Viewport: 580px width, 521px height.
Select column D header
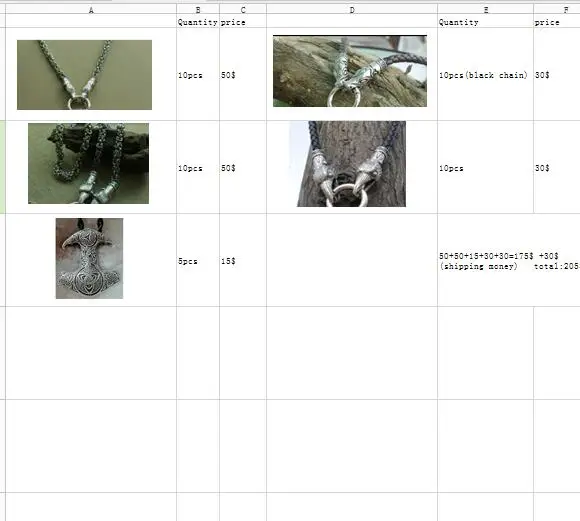click(x=352, y=10)
